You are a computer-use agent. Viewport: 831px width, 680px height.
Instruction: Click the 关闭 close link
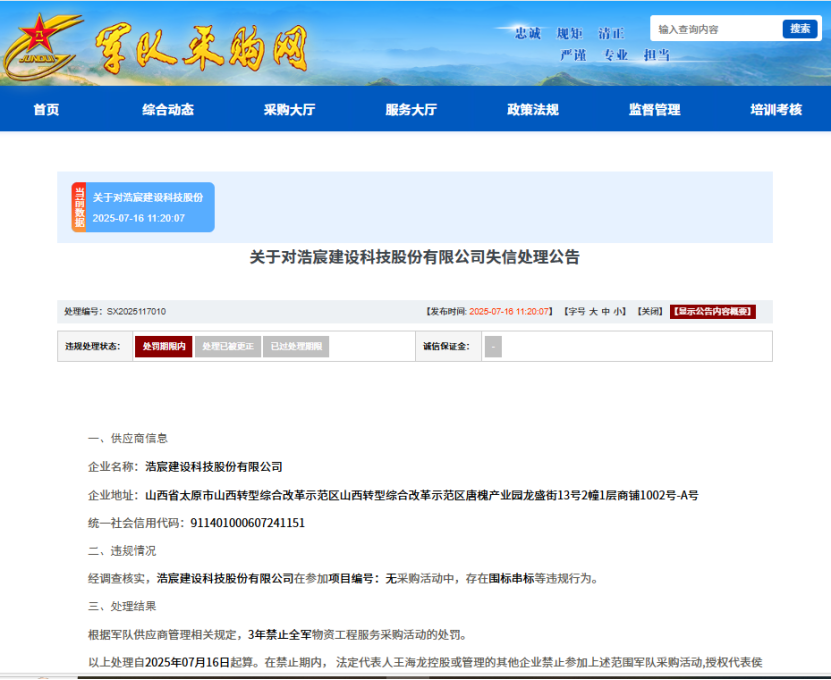coord(650,312)
